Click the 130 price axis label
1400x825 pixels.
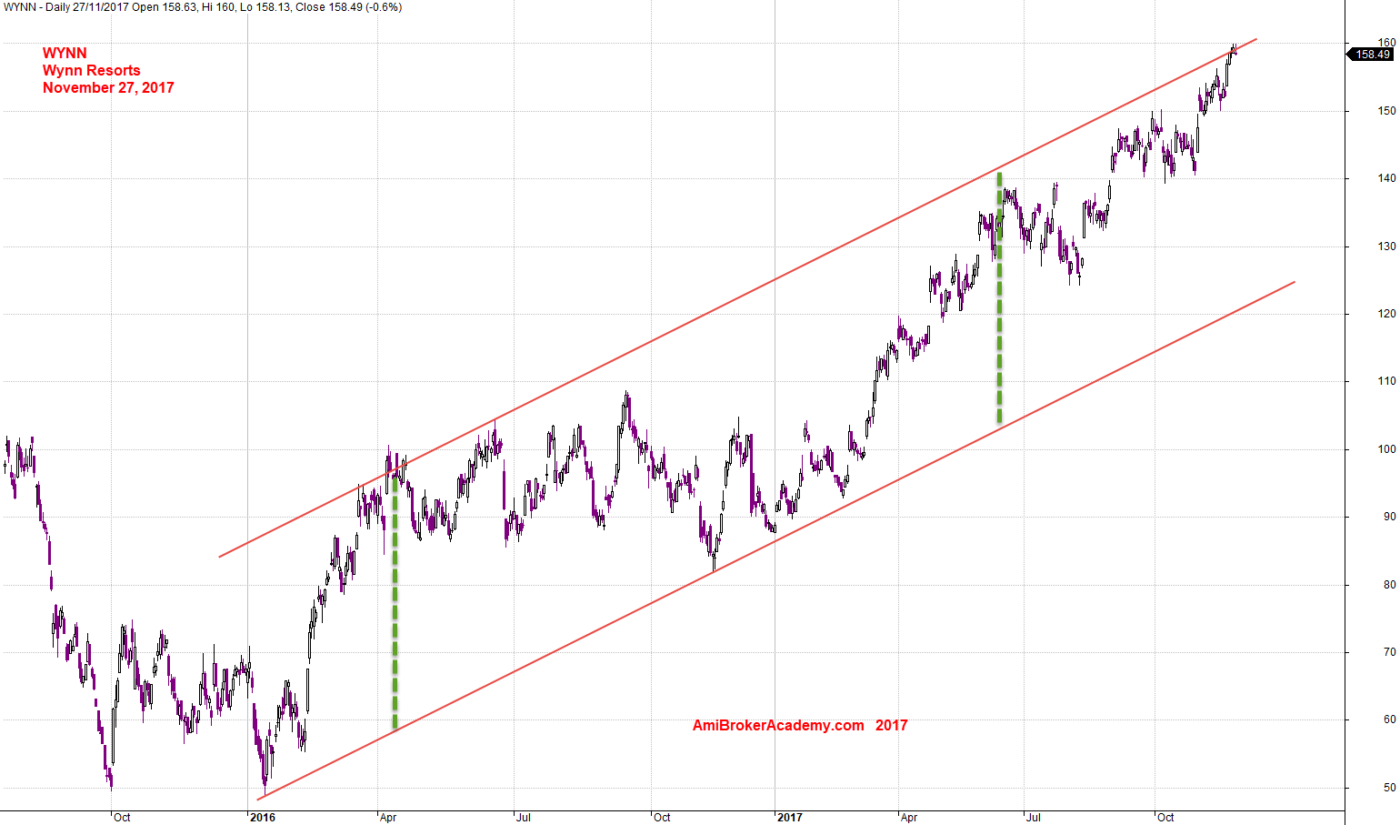(x=1386, y=246)
